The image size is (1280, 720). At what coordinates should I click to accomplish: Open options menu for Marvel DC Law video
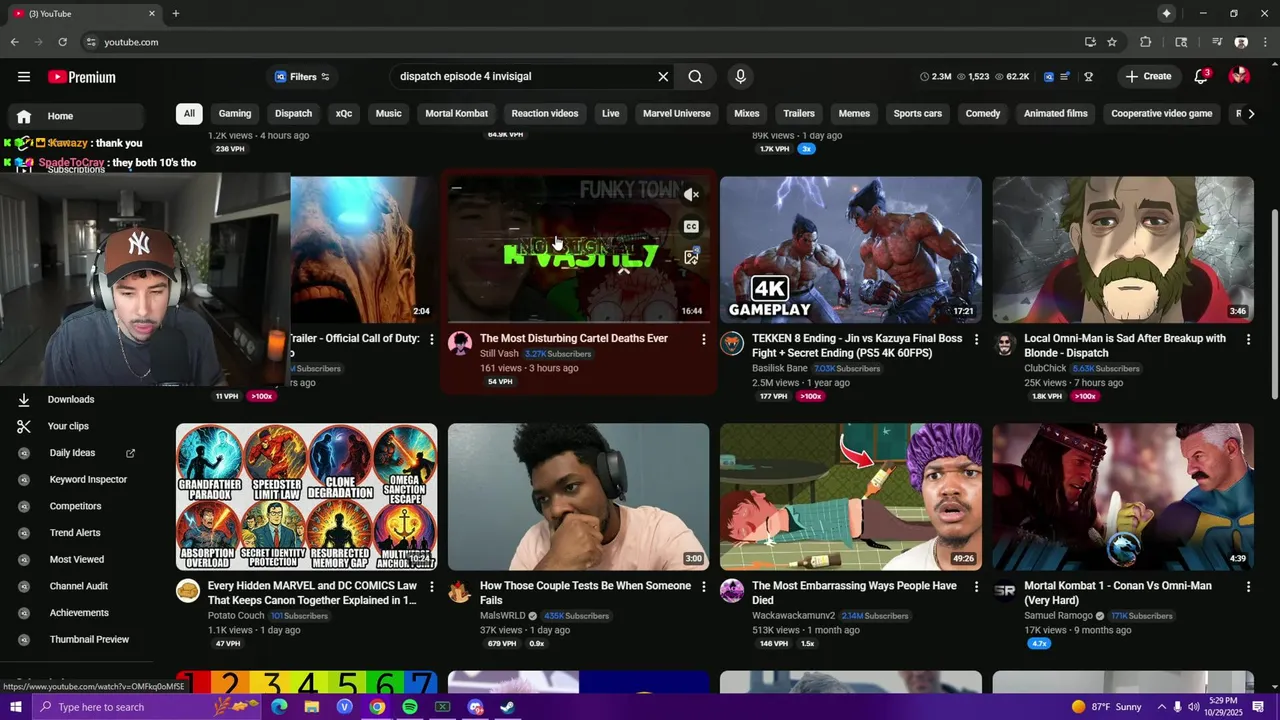point(432,587)
